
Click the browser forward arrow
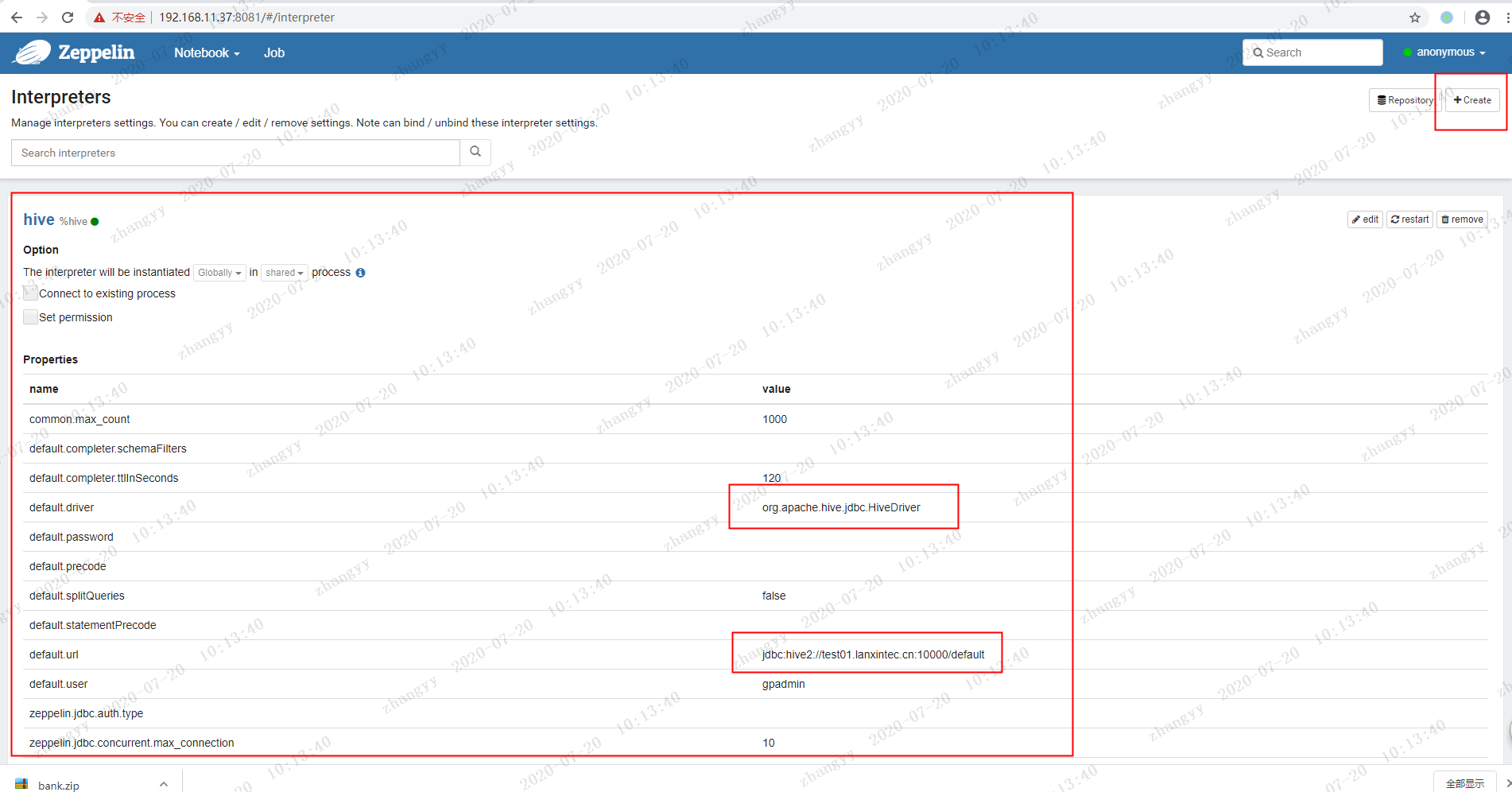coord(42,17)
